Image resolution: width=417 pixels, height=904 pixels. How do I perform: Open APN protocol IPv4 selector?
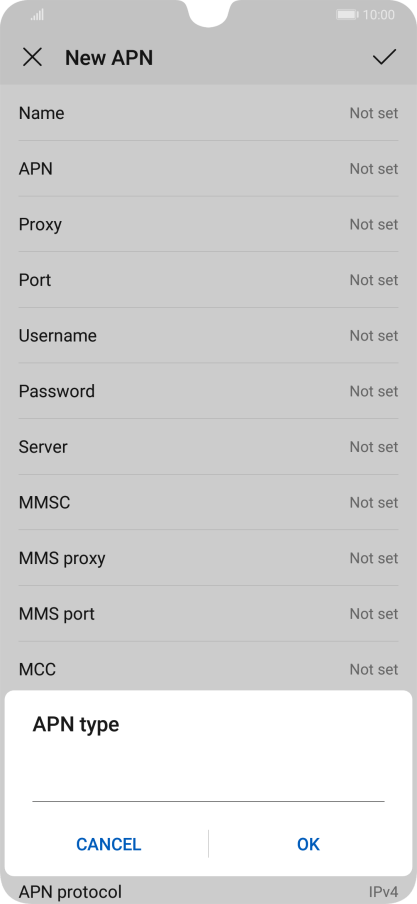(208, 892)
